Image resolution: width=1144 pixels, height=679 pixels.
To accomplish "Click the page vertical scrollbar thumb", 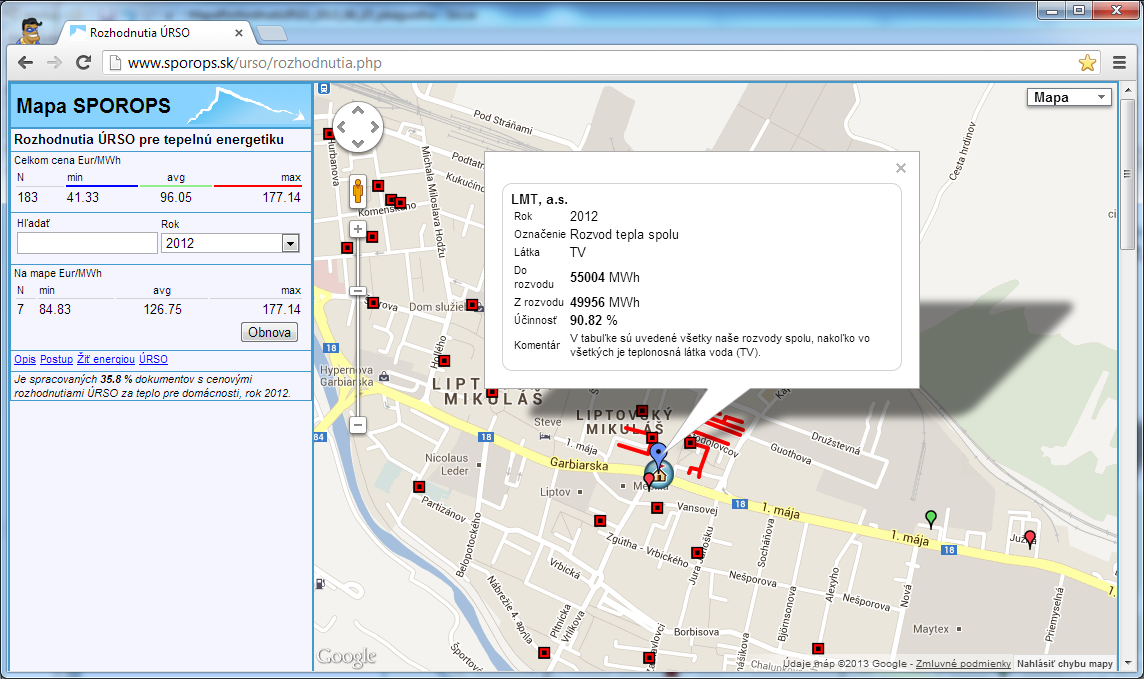I will (1128, 175).
